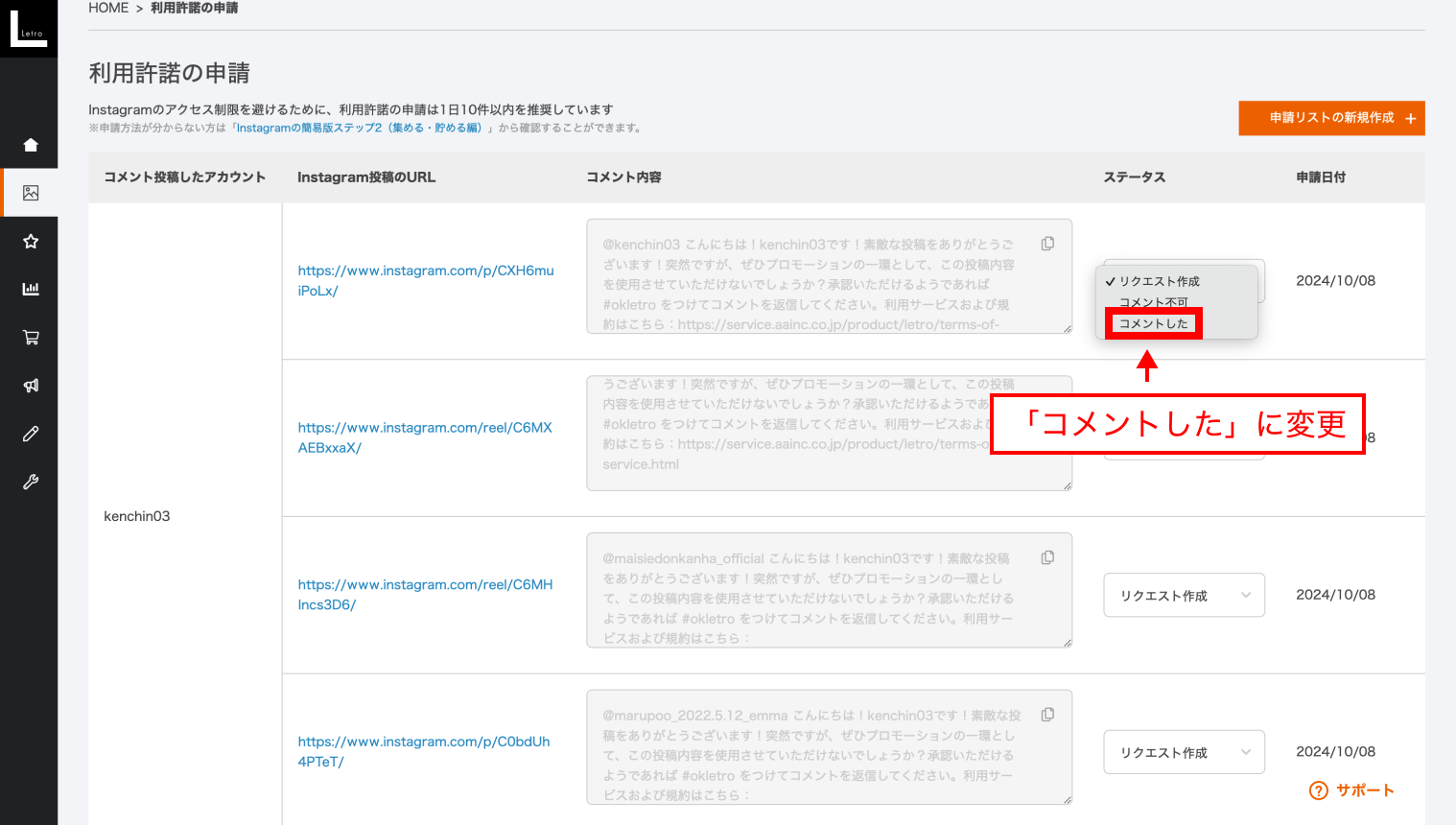This screenshot has height=825, width=1456.
Task: Click the '申請リストの新規作成' button
Action: (1331, 118)
